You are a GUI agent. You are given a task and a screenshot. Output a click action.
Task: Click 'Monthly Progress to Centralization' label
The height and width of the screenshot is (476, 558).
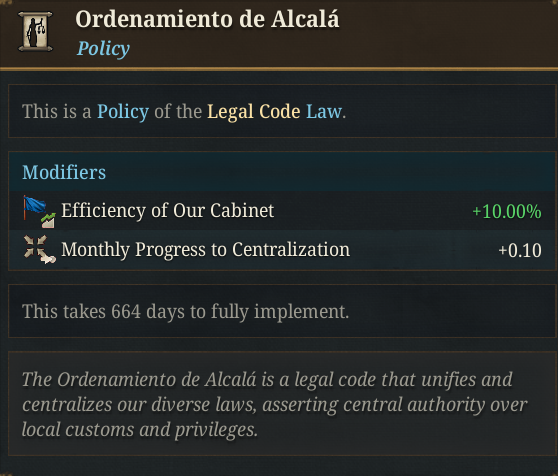(206, 249)
